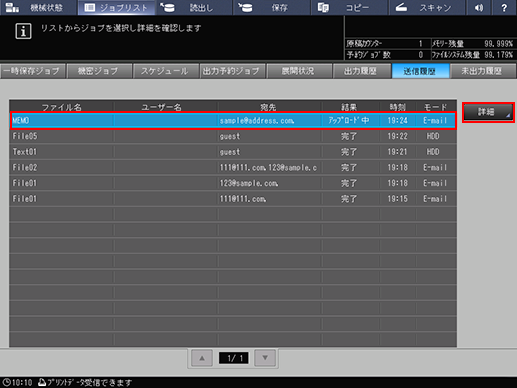Open the 機械状態 machine status screen
517x388 pixels.
click(x=39, y=7)
